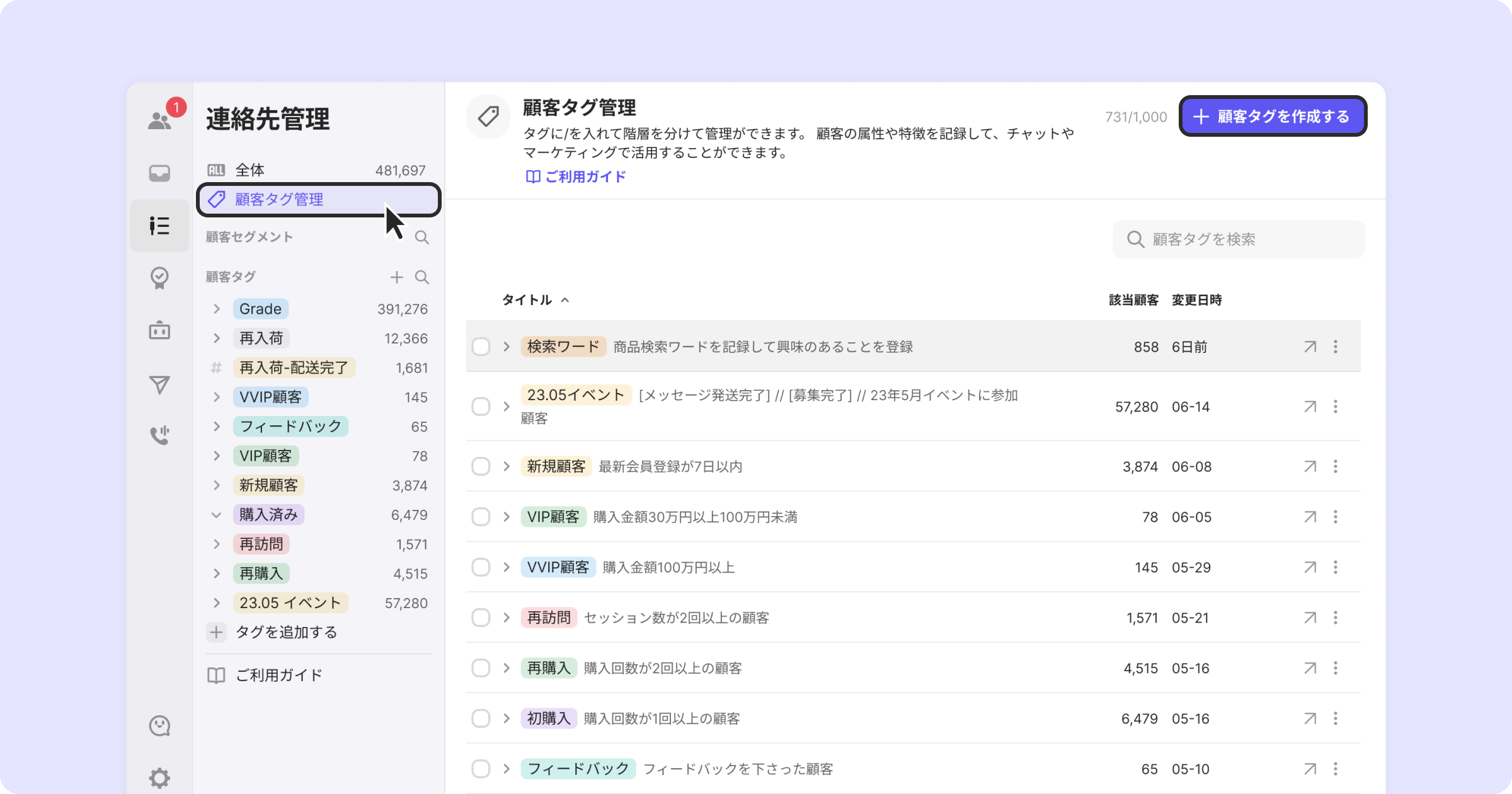Select the checkbox for VIP顧客 row

pos(481,517)
